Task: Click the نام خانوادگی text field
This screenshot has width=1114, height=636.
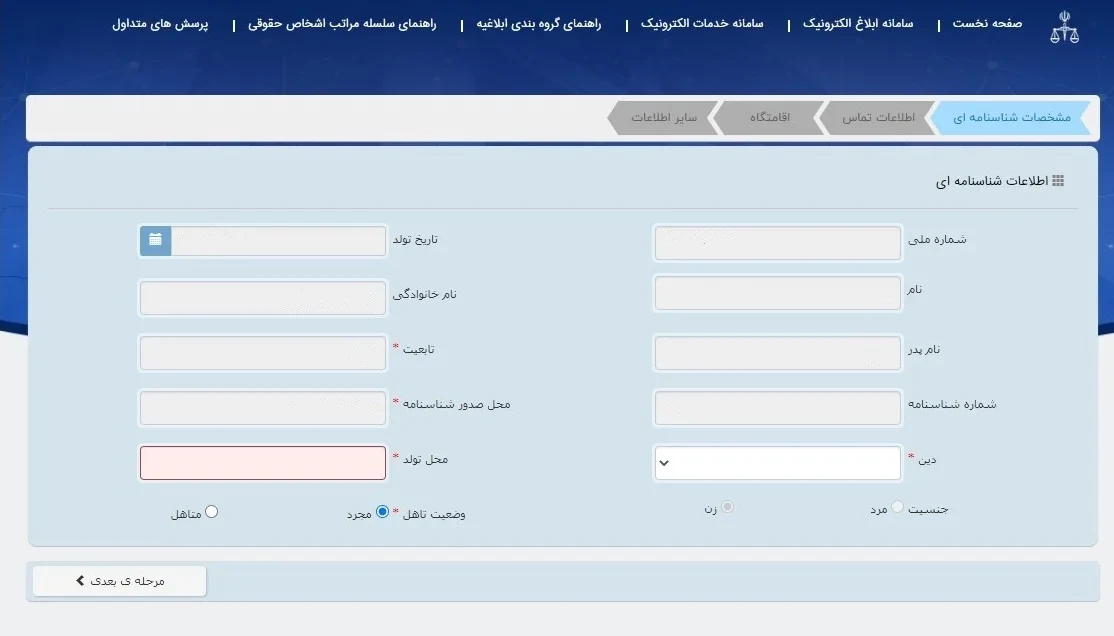Action: coord(263,297)
